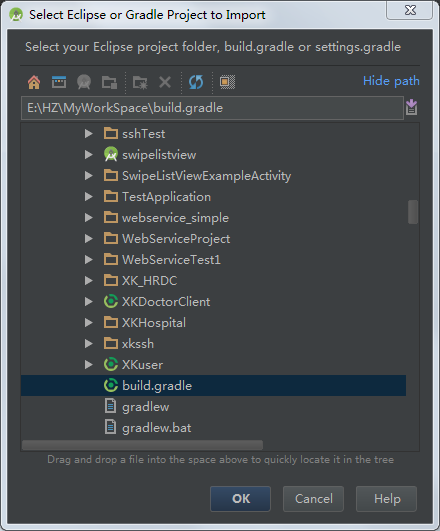Expand the sshTest folder

tap(89, 134)
